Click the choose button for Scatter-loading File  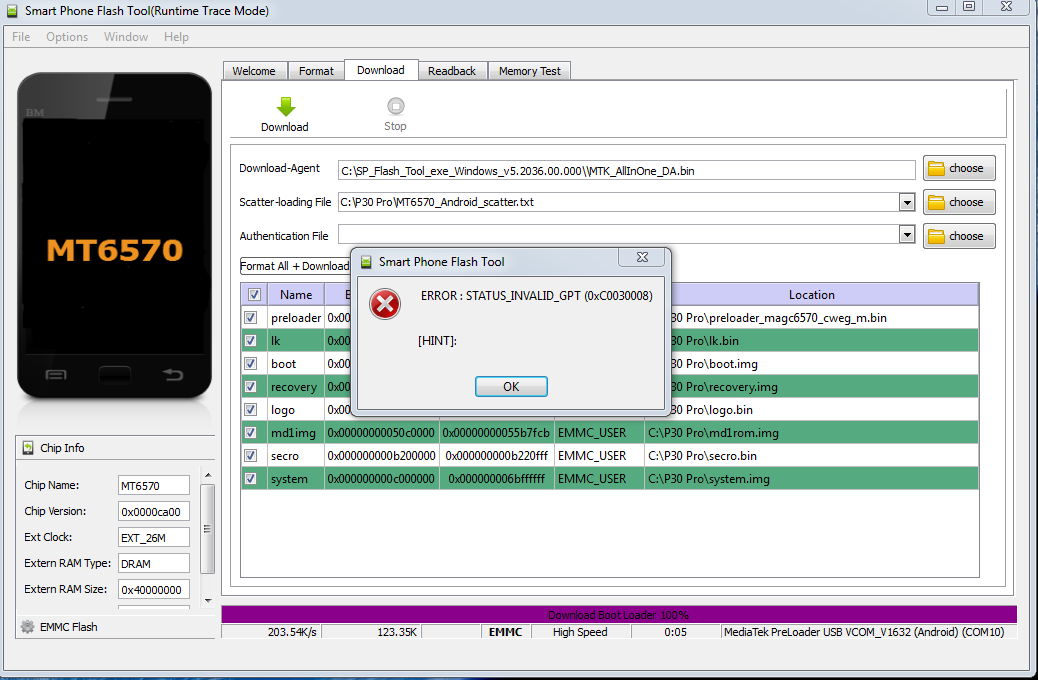pyautogui.click(x=959, y=201)
